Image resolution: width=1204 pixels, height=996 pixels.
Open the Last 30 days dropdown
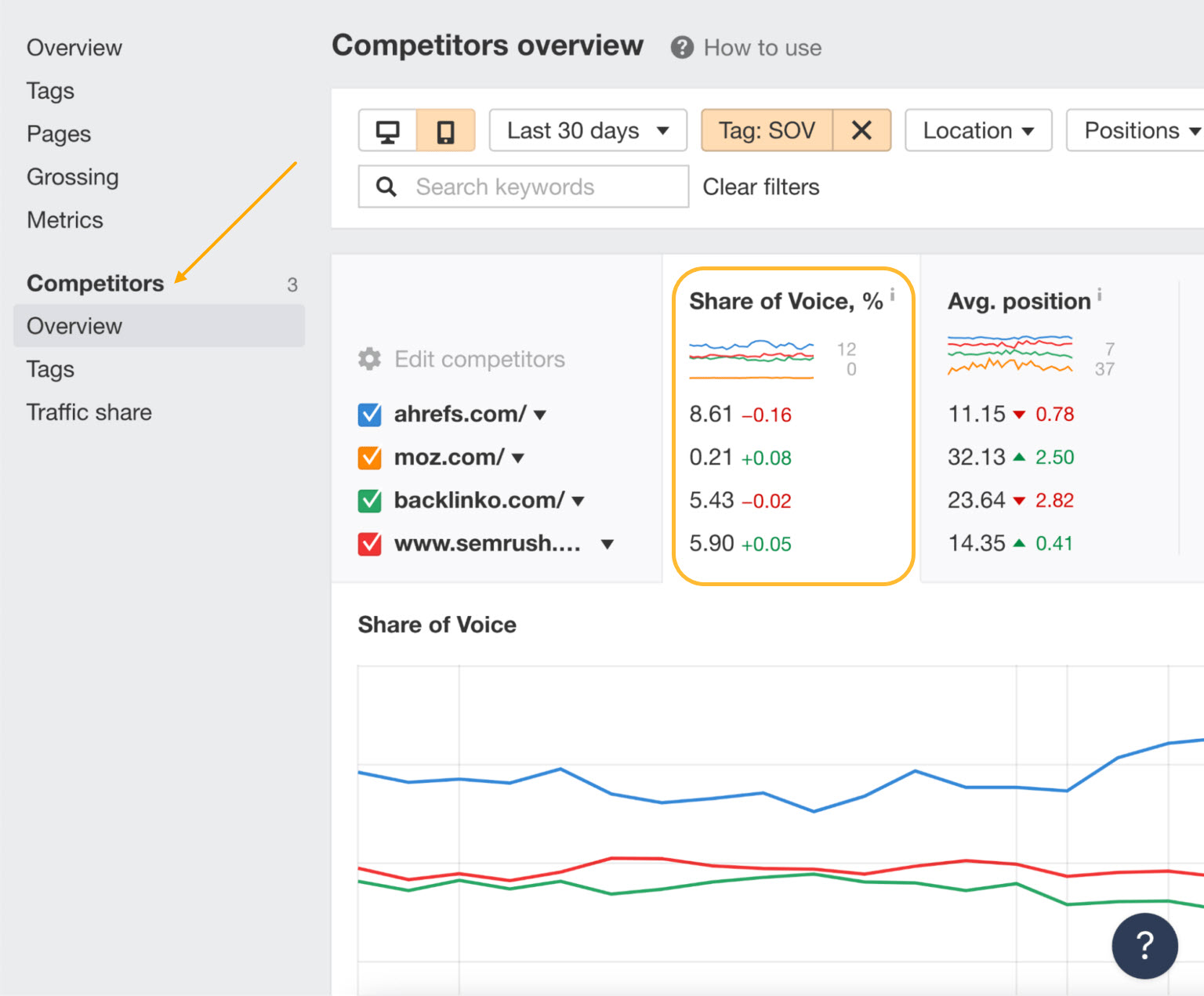point(587,130)
